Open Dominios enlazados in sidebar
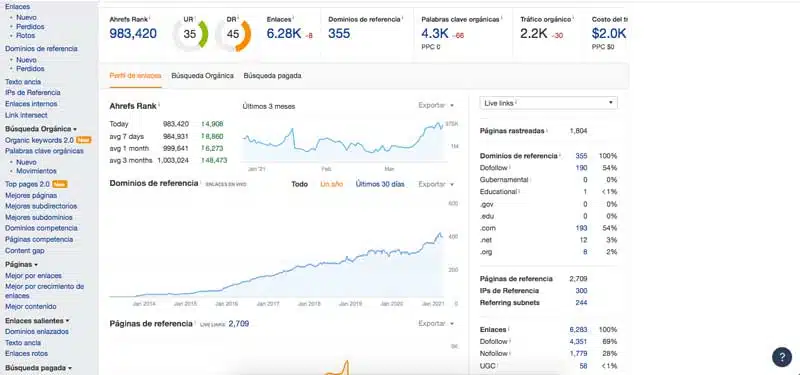This screenshot has height=375, width=800. 37,332
